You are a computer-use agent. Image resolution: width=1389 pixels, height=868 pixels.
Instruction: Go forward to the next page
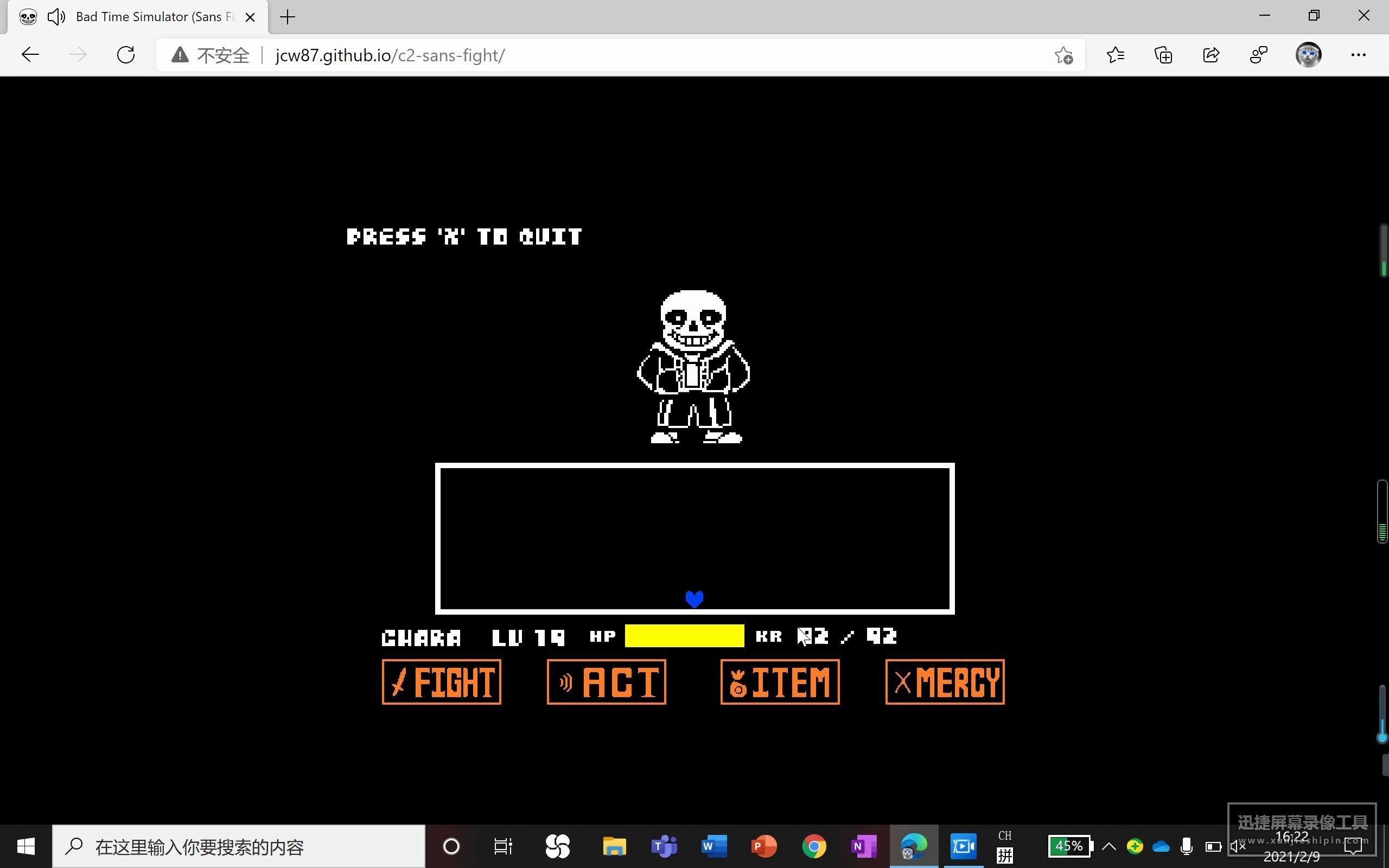point(78,55)
